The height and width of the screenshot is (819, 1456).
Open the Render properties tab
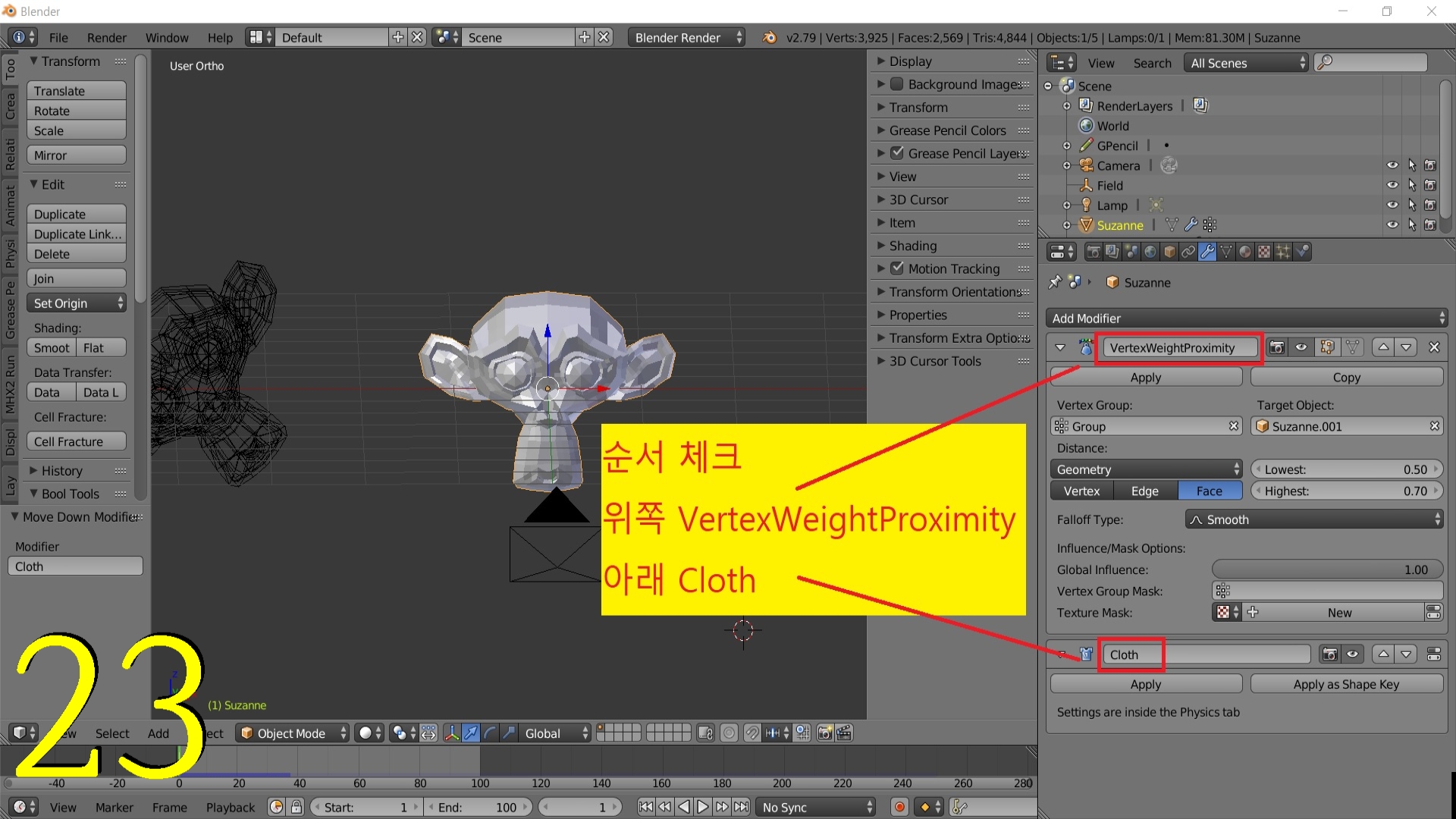[1094, 252]
